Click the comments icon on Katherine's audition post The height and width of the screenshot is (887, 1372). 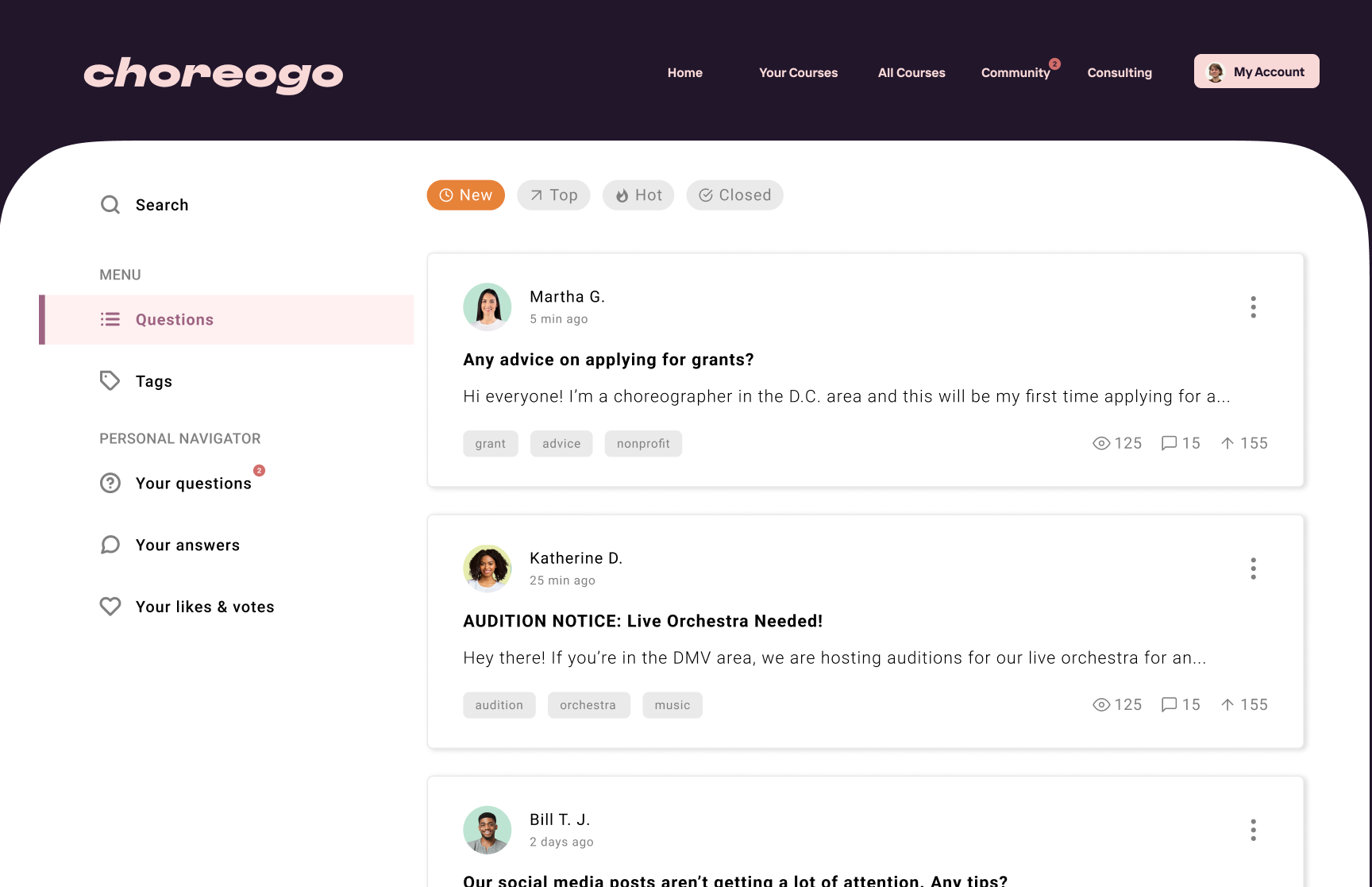[x=1169, y=704]
